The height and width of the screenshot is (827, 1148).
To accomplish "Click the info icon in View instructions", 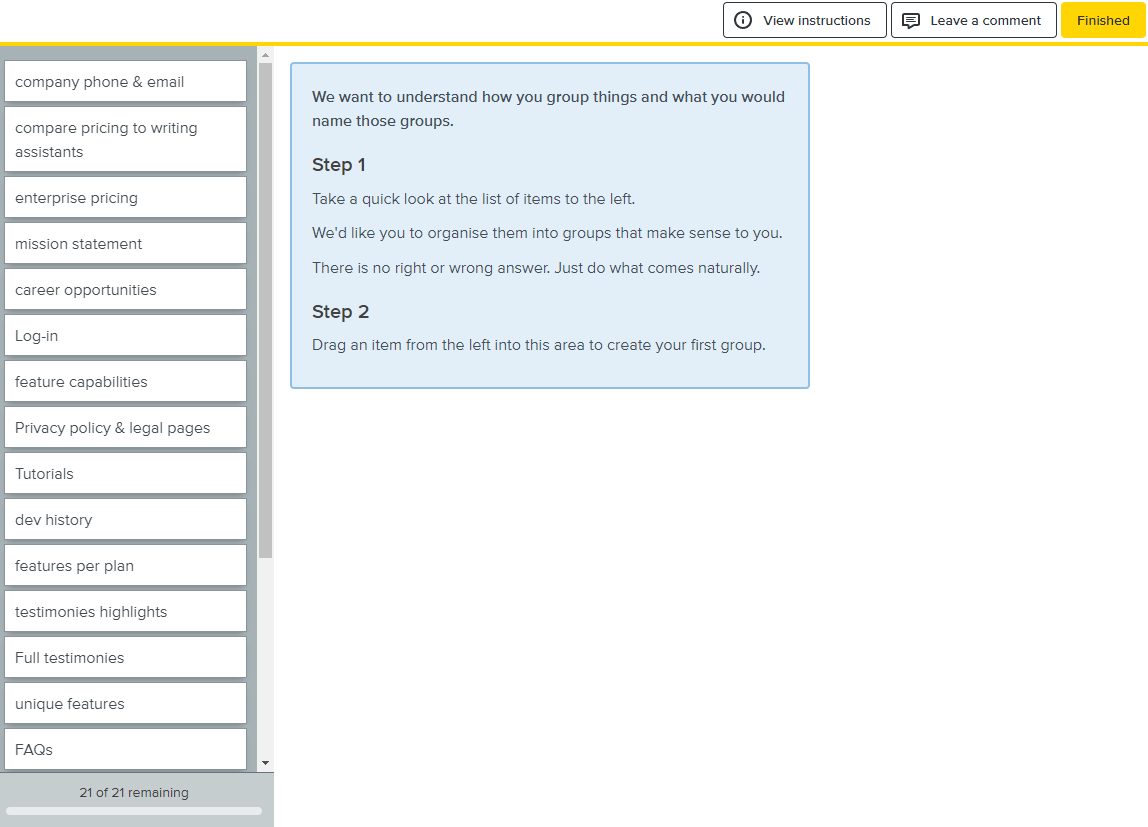I will click(x=742, y=20).
